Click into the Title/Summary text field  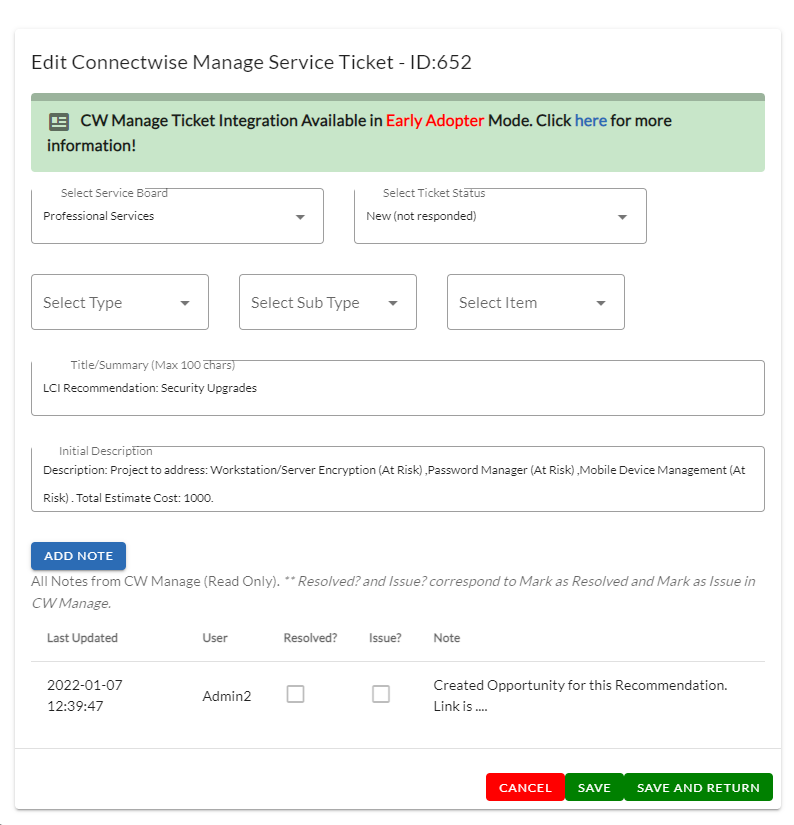398,388
